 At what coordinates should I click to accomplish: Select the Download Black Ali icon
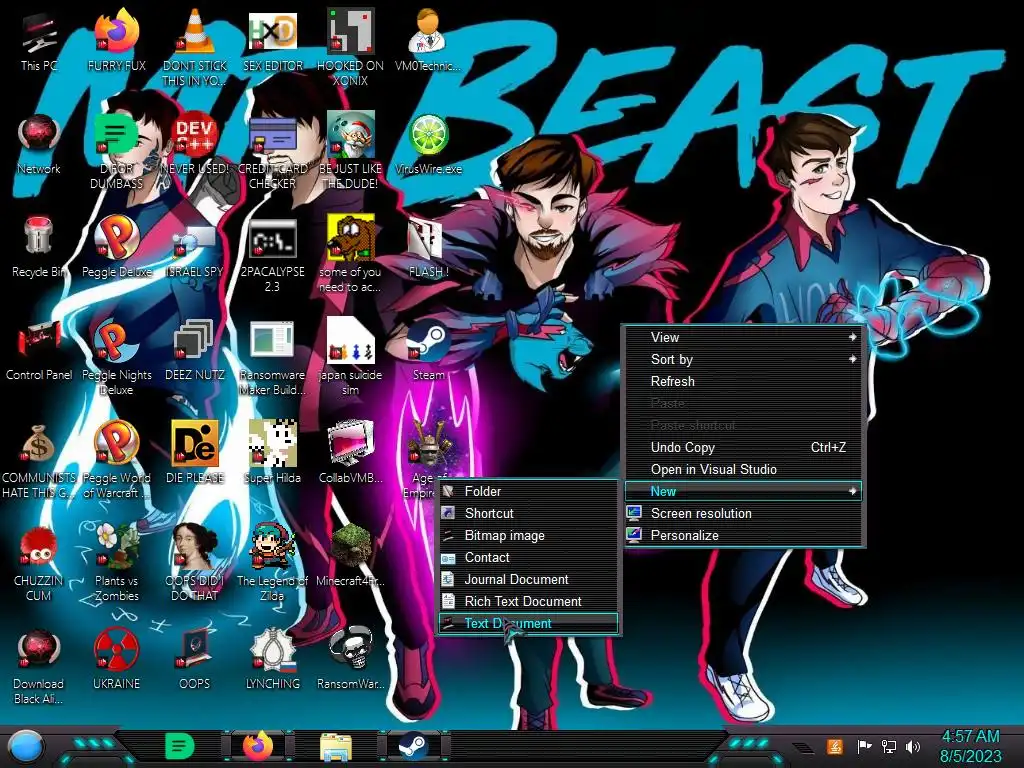point(39,666)
